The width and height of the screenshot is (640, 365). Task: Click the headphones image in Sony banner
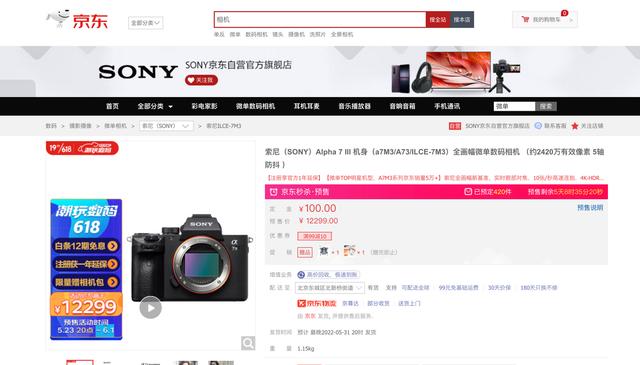(421, 77)
